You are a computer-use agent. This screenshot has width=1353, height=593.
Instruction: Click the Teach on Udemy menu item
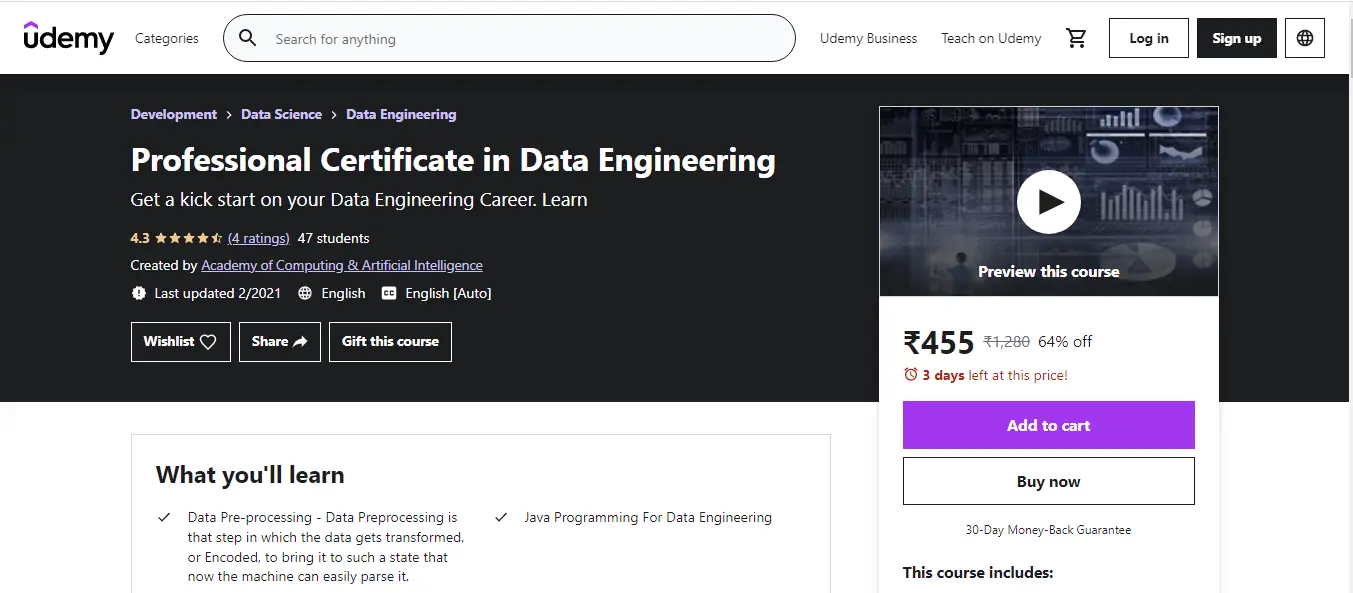(x=990, y=38)
